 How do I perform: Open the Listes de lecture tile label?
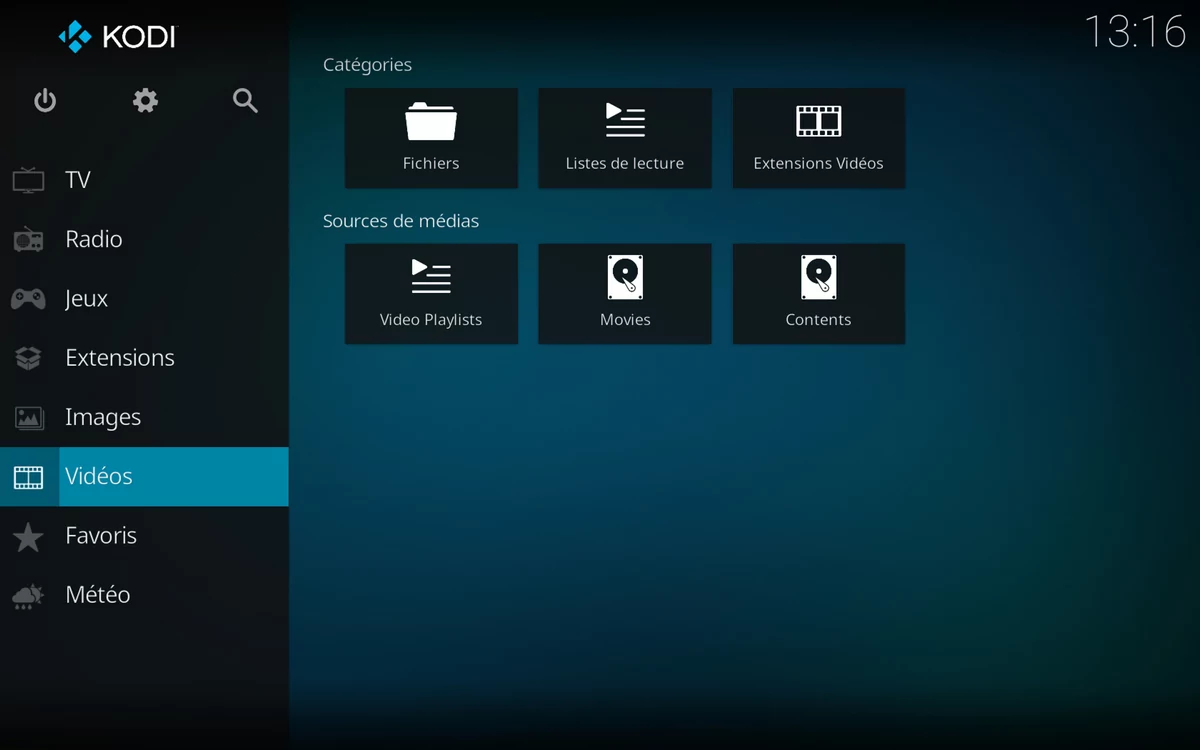point(625,163)
